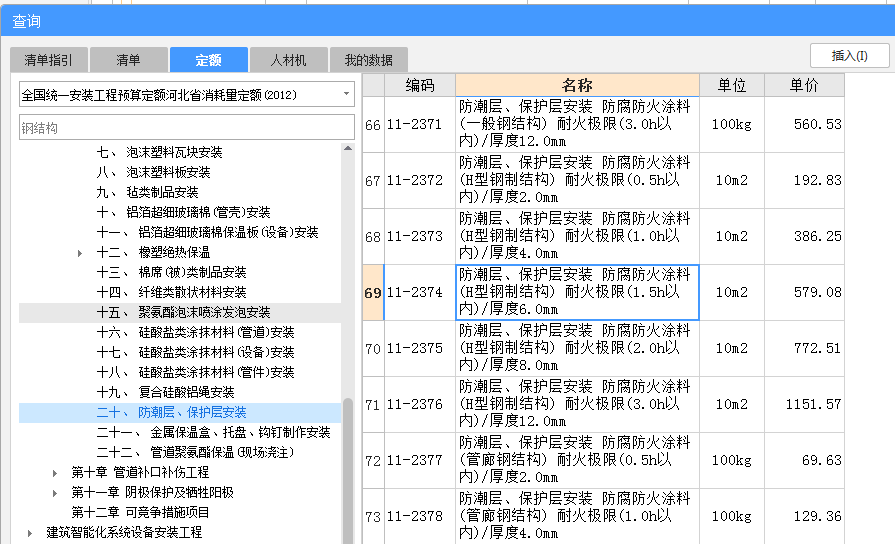Click name cell H型钢制结构 耐火极限2.0h 厚度8.0mm

tap(577, 348)
